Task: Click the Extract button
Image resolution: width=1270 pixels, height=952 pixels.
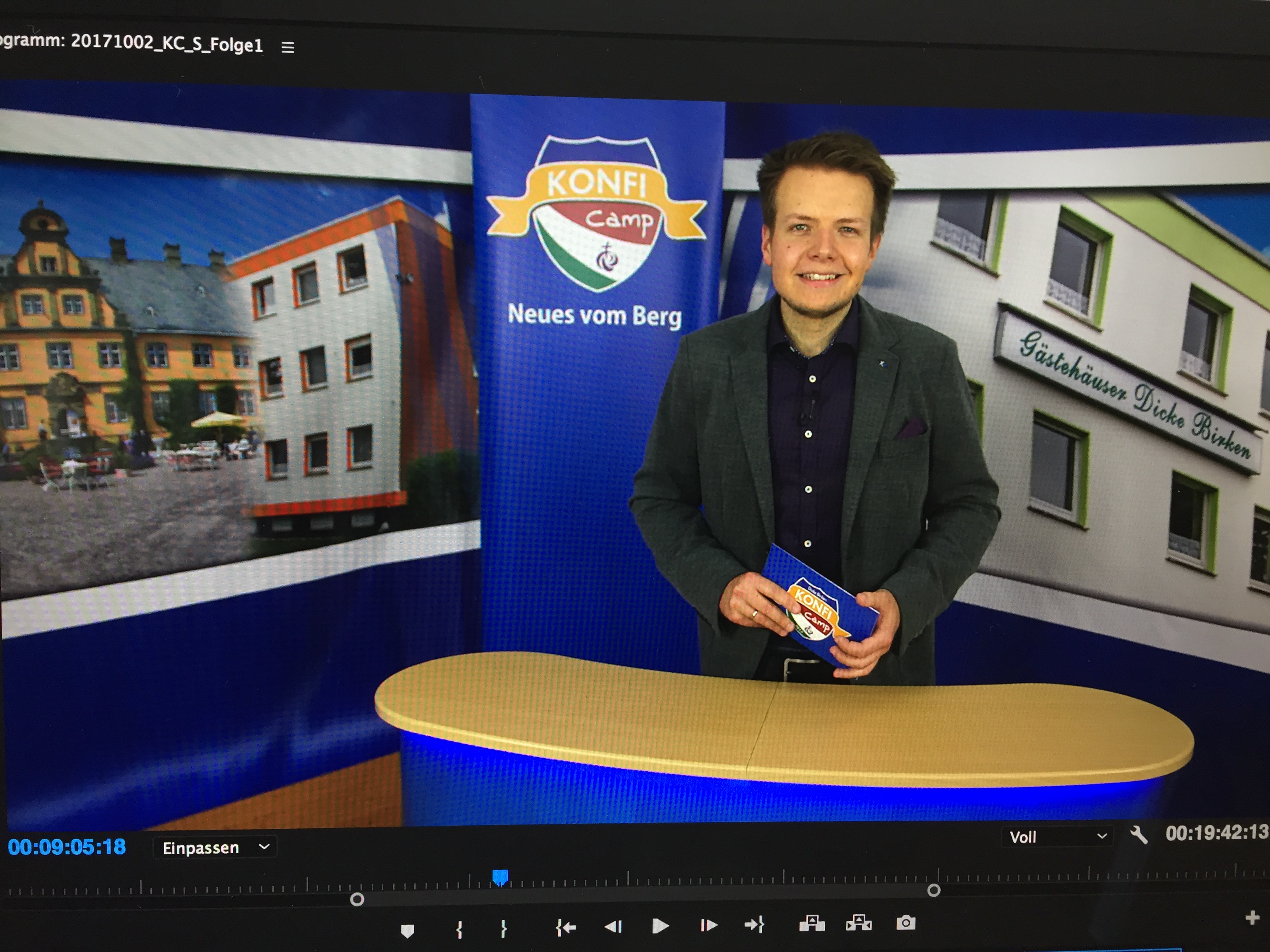Action: click(859, 923)
